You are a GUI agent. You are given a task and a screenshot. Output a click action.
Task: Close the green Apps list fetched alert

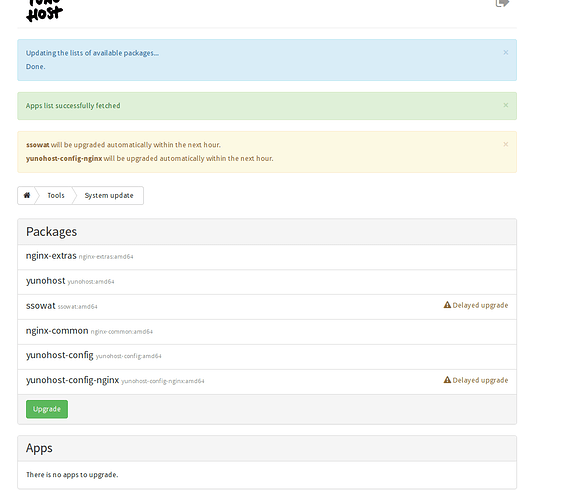click(x=506, y=105)
